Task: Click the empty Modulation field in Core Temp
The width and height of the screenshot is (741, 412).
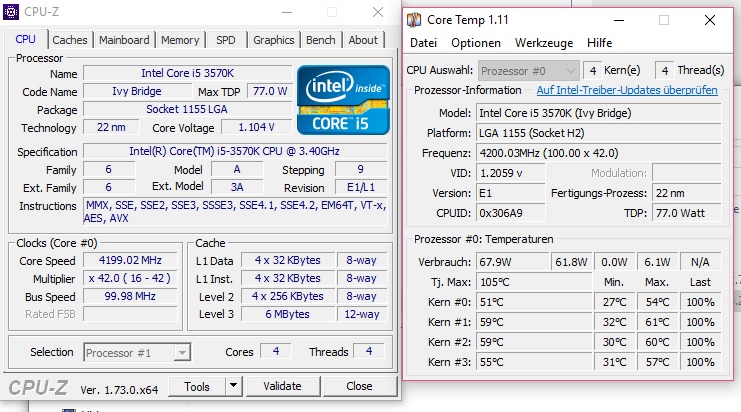Action: (687, 173)
